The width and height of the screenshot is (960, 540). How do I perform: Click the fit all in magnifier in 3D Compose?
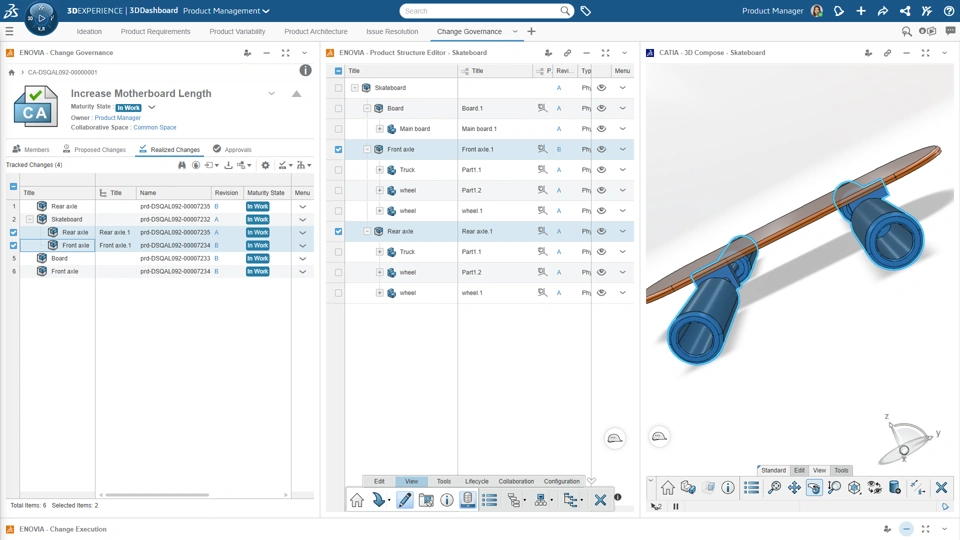tap(774, 487)
